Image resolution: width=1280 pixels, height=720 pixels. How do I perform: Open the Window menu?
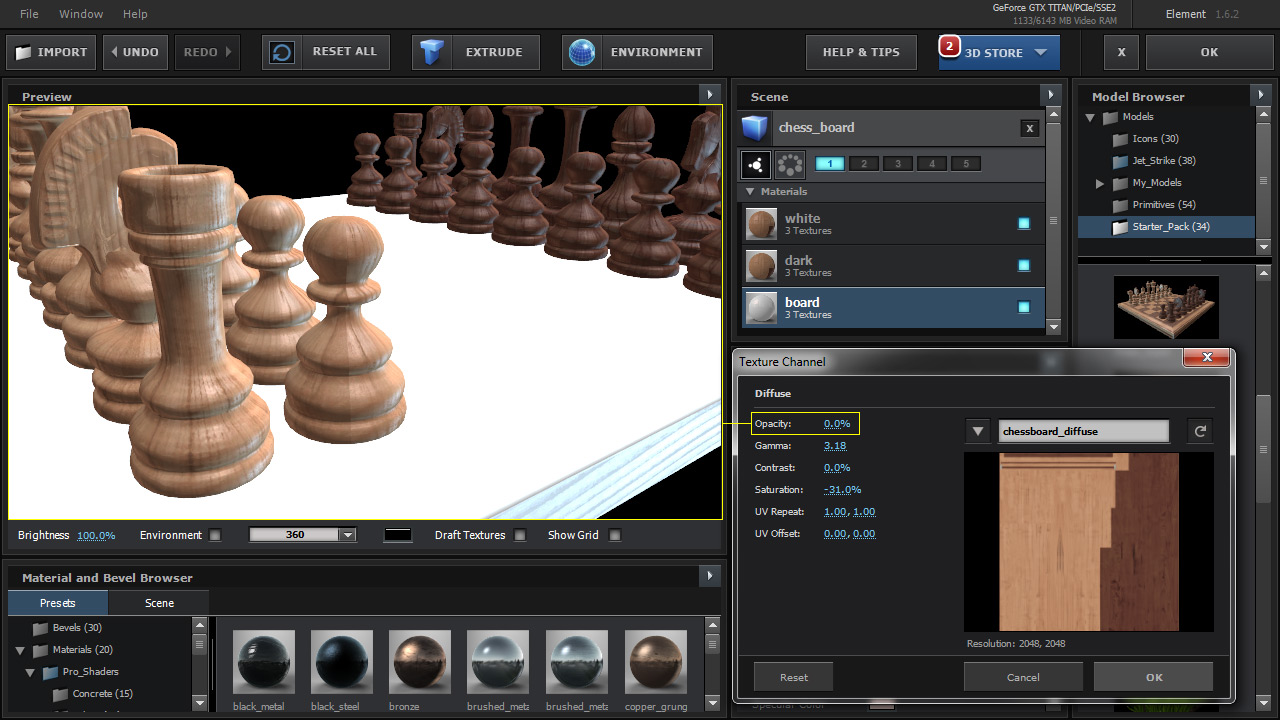pos(81,14)
